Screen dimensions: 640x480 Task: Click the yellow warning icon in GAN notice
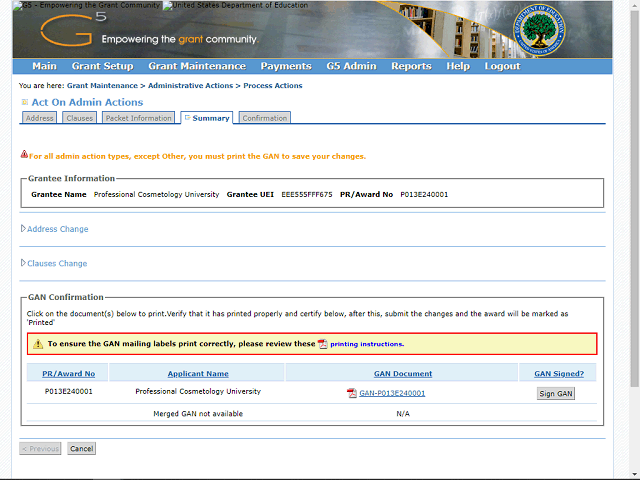[x=37, y=344]
